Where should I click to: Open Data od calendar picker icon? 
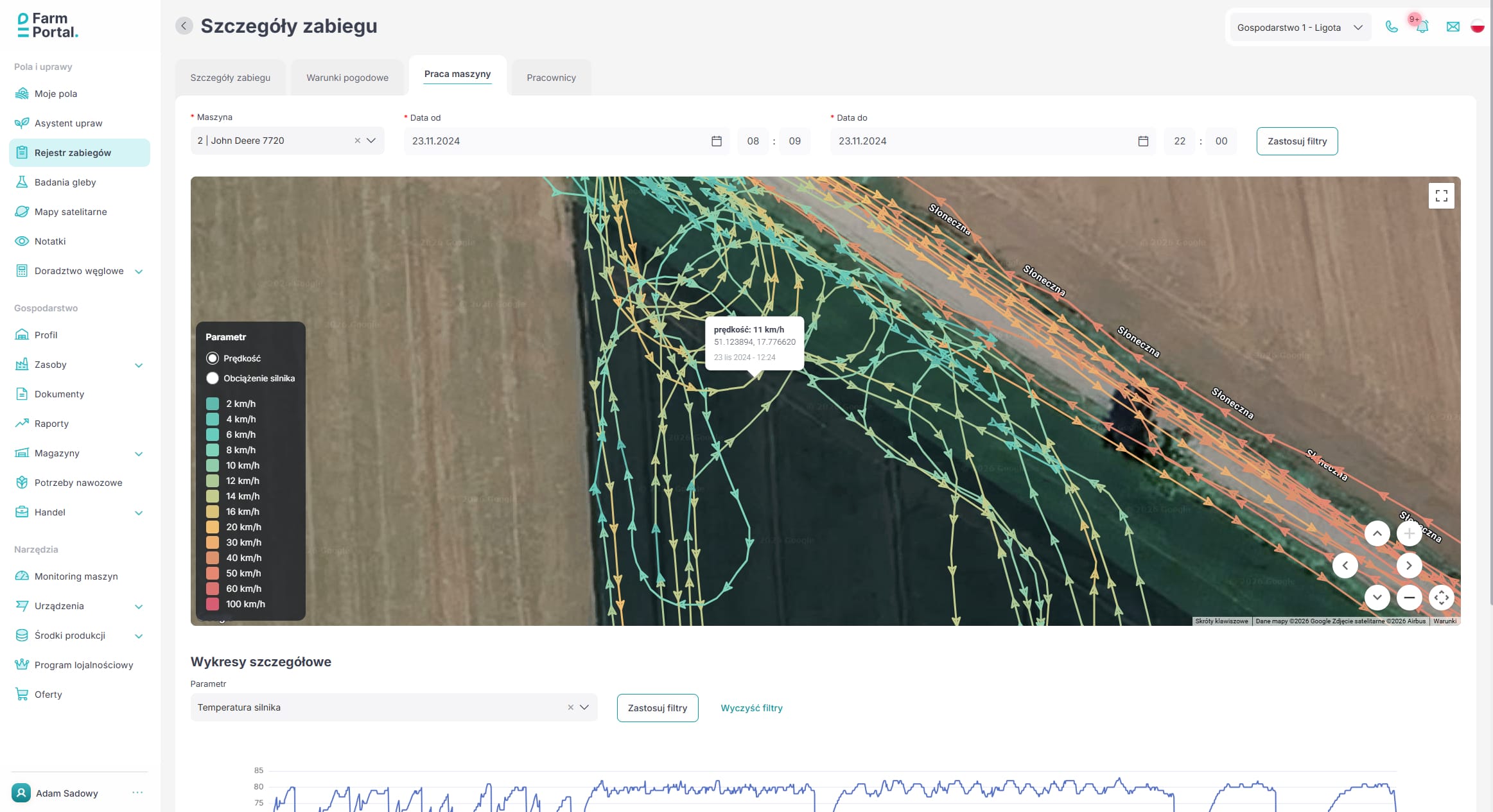(x=717, y=141)
